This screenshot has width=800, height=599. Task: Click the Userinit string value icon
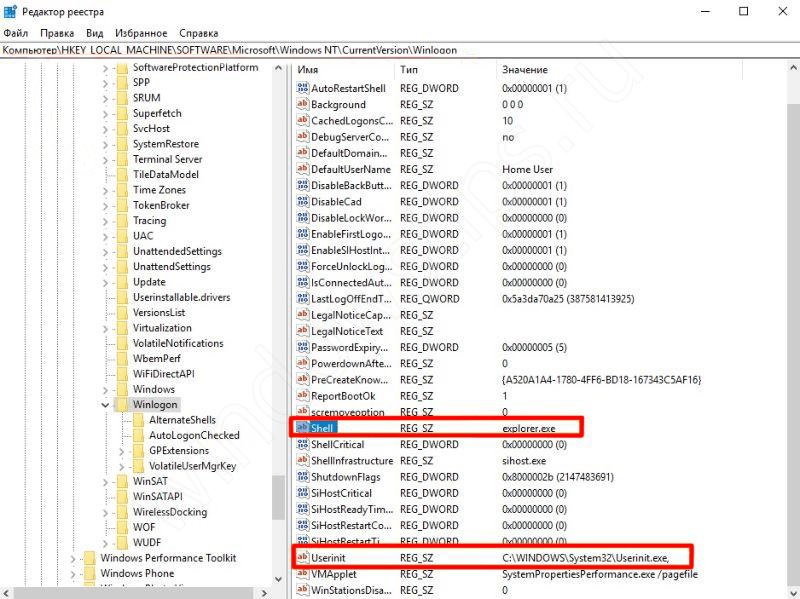click(303, 558)
